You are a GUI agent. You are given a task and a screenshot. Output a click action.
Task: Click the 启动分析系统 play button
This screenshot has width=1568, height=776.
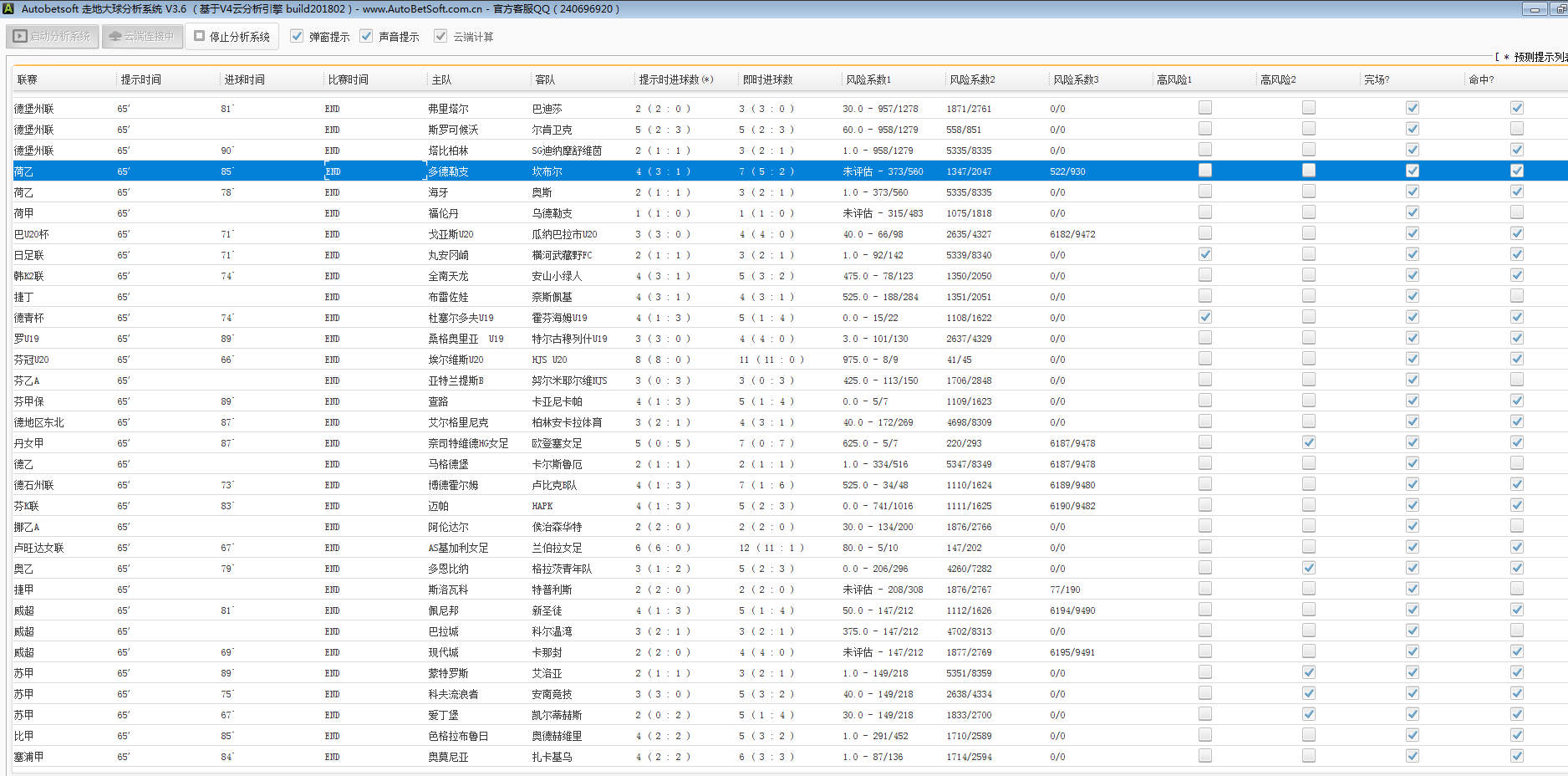(52, 37)
